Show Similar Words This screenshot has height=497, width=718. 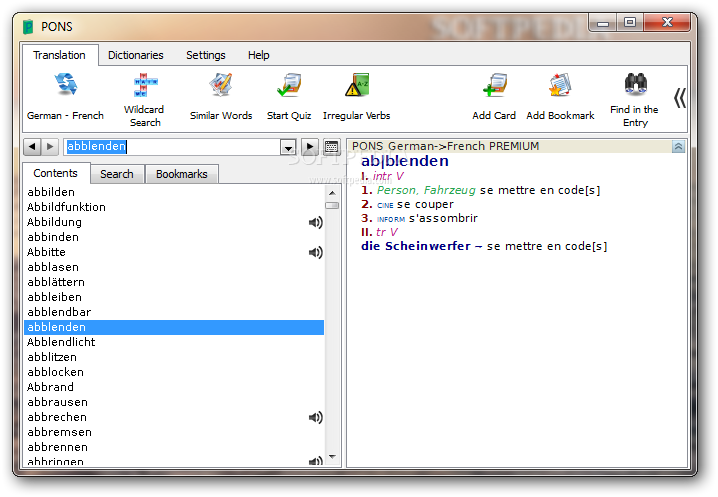click(x=221, y=97)
